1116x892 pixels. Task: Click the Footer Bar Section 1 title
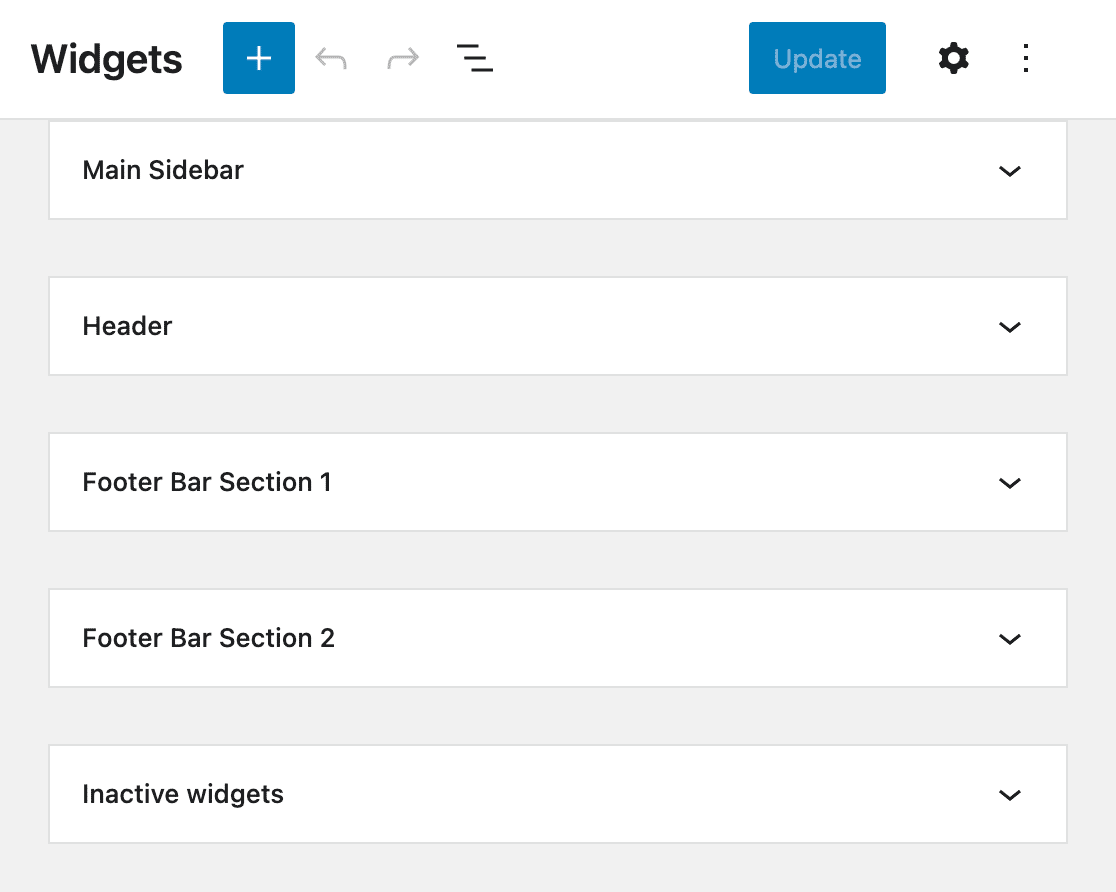tap(207, 482)
